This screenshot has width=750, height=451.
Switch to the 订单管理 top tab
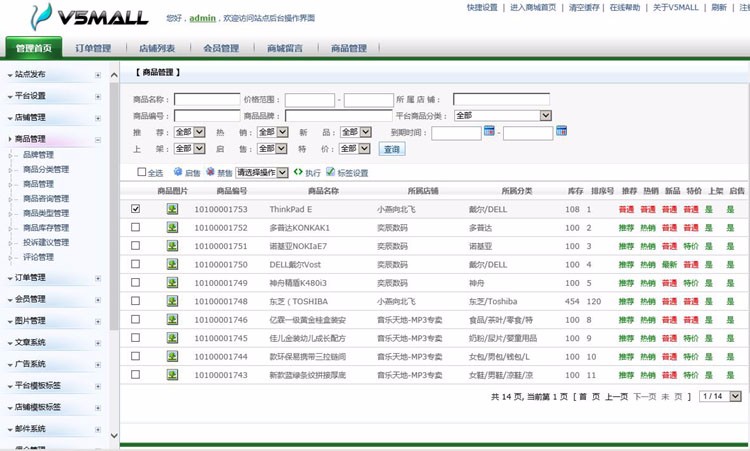(93, 48)
